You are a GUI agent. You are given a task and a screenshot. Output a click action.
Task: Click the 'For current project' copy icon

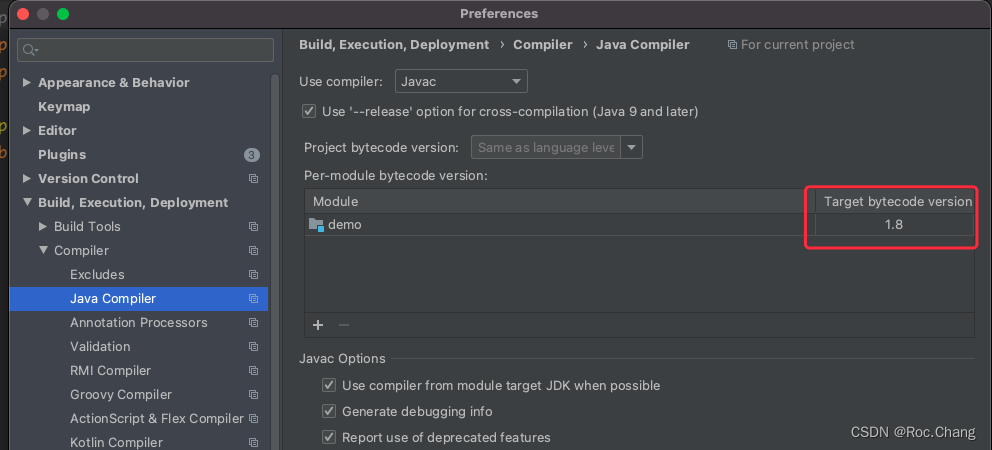point(733,45)
